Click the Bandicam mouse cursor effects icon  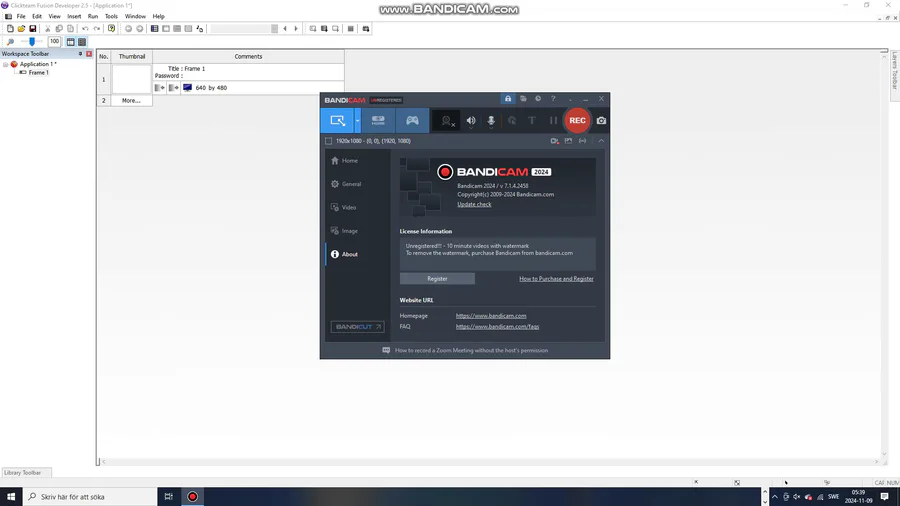(x=512, y=120)
